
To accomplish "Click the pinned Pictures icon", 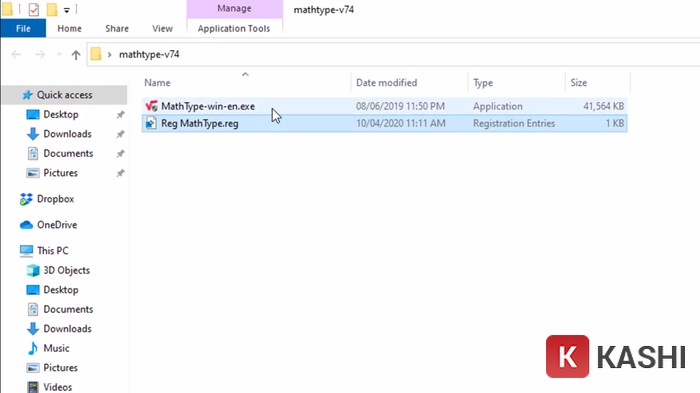I will click(33, 173).
